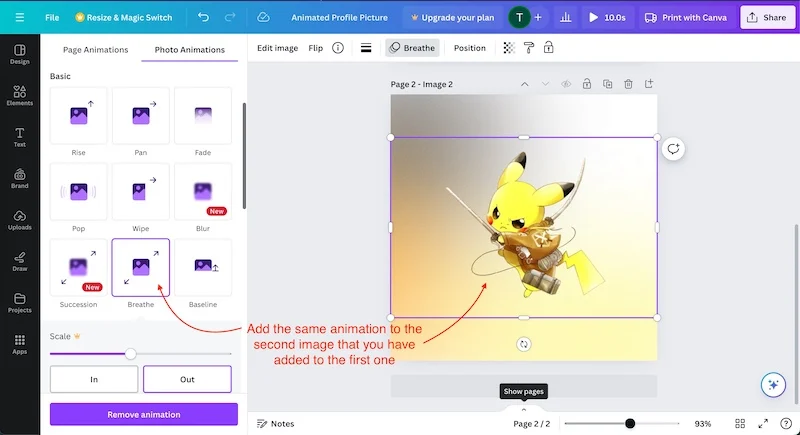This screenshot has width=800, height=435.
Task: Click the image info icon
Action: (338, 48)
